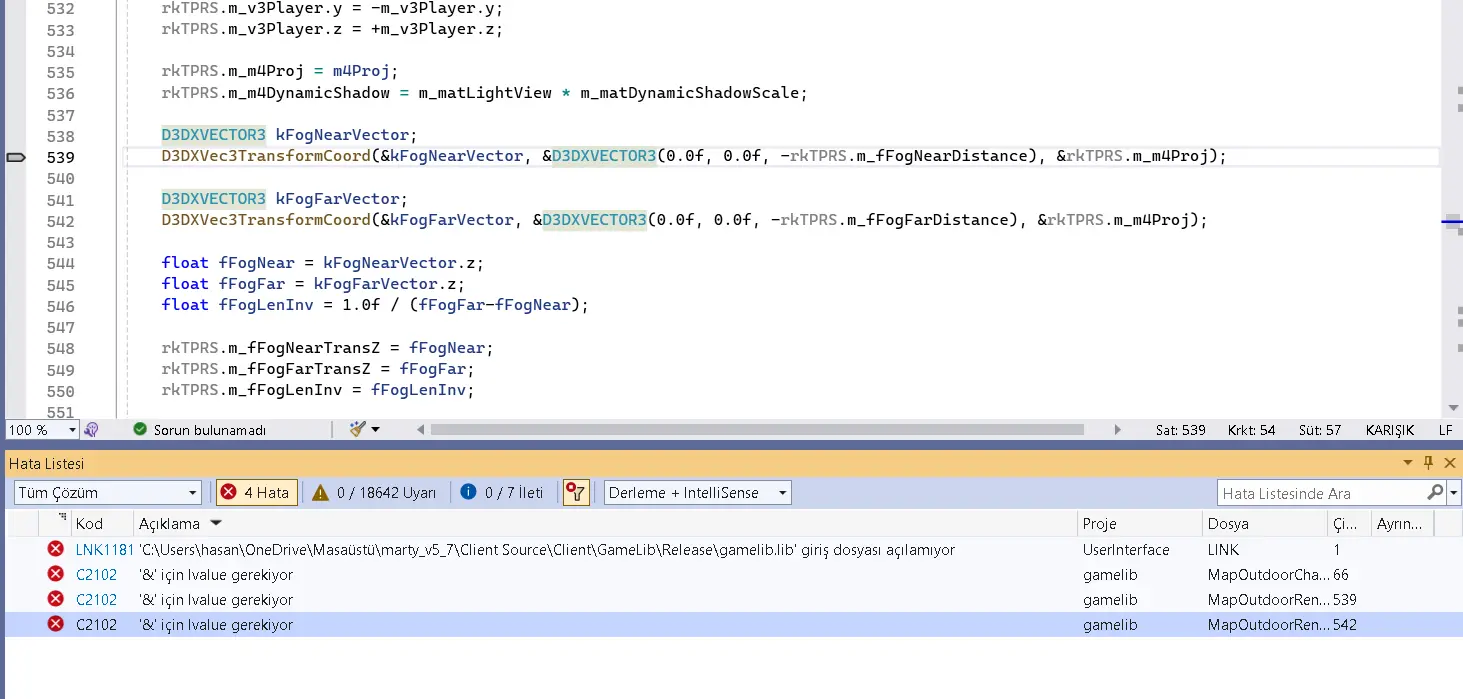This screenshot has height=699, width=1463.
Task: Click the current-line arrow marker at line 539
Action: point(16,157)
